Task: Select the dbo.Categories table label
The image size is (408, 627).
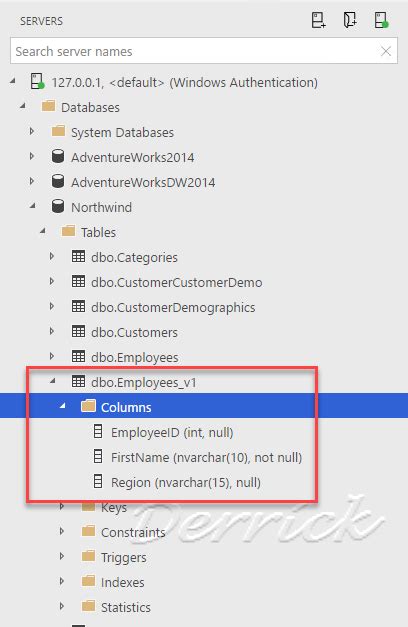Action: coord(134,258)
